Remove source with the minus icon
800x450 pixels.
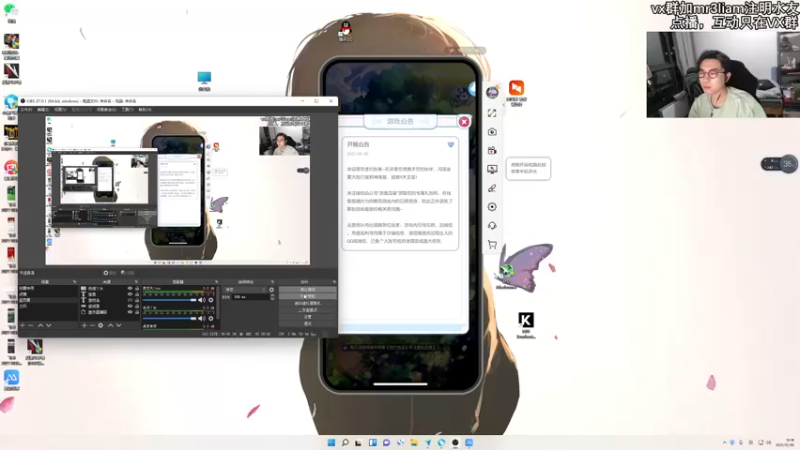click(x=92, y=326)
